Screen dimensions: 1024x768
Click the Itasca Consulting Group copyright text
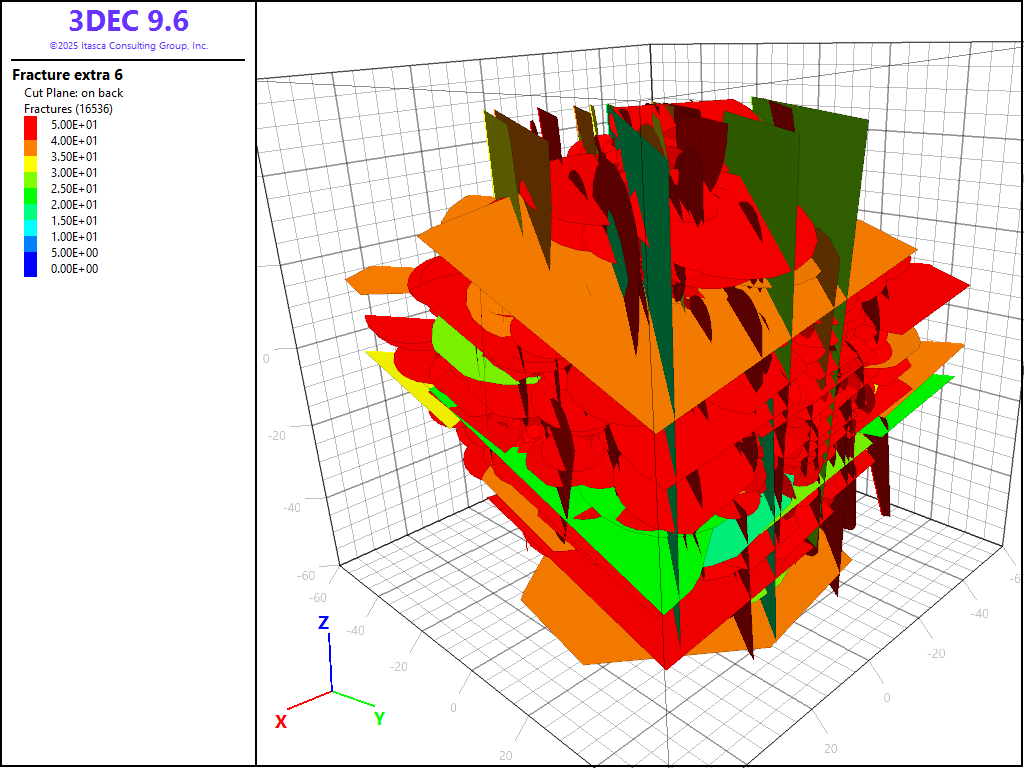click(128, 46)
